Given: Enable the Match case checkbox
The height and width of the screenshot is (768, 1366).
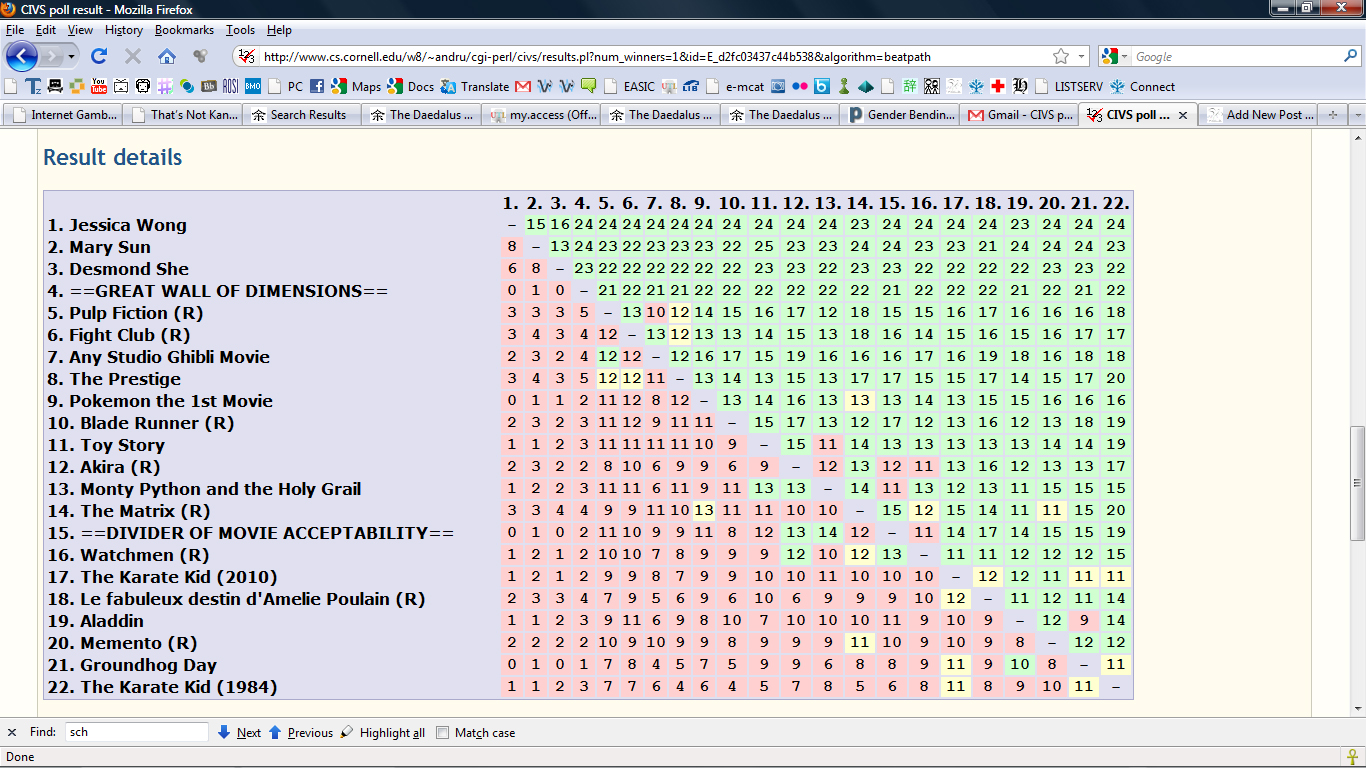Looking at the screenshot, I should (x=443, y=732).
